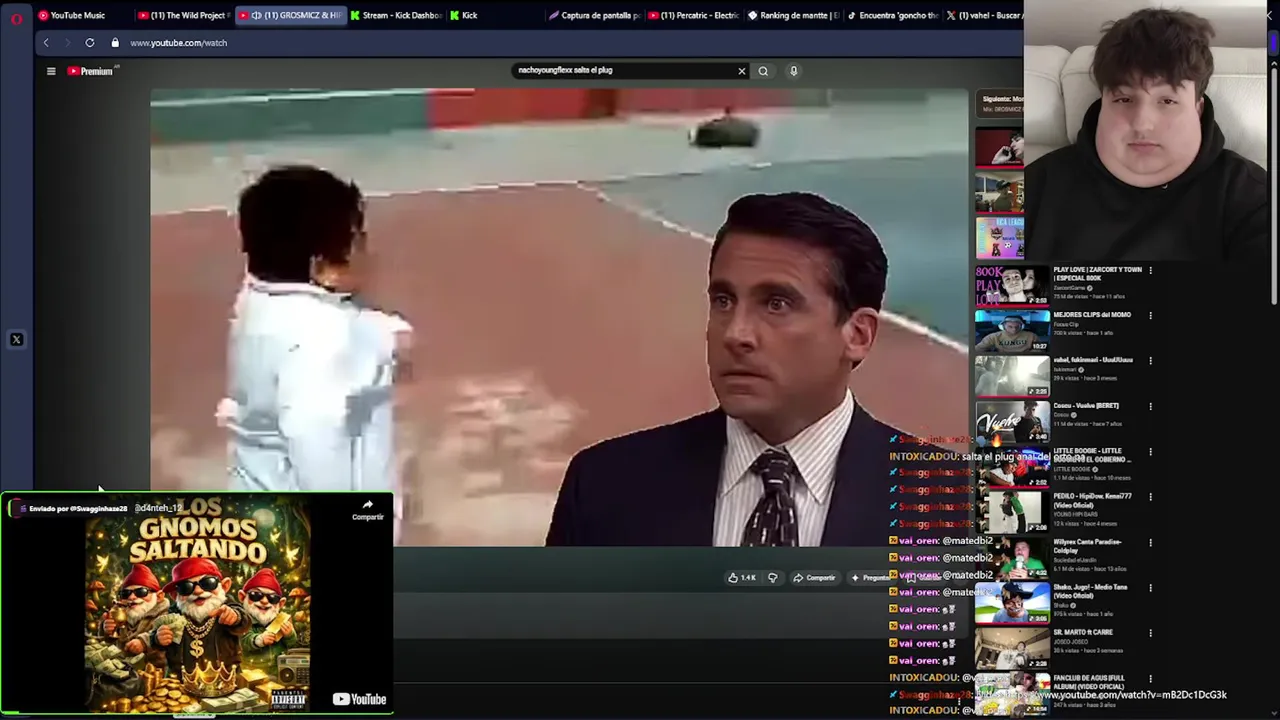Open options for PEDILO video
Screen dimensions: 1280x720
[x=1150, y=497]
